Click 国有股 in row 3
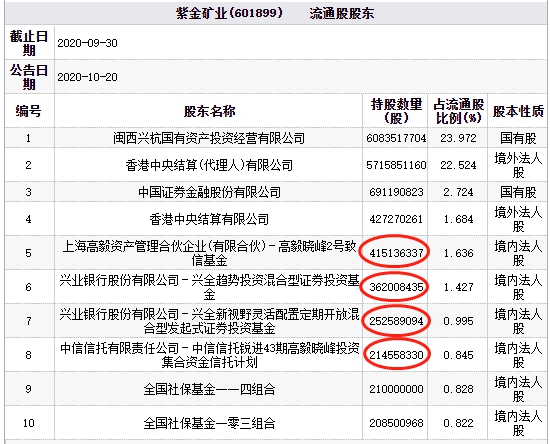 pos(518,192)
